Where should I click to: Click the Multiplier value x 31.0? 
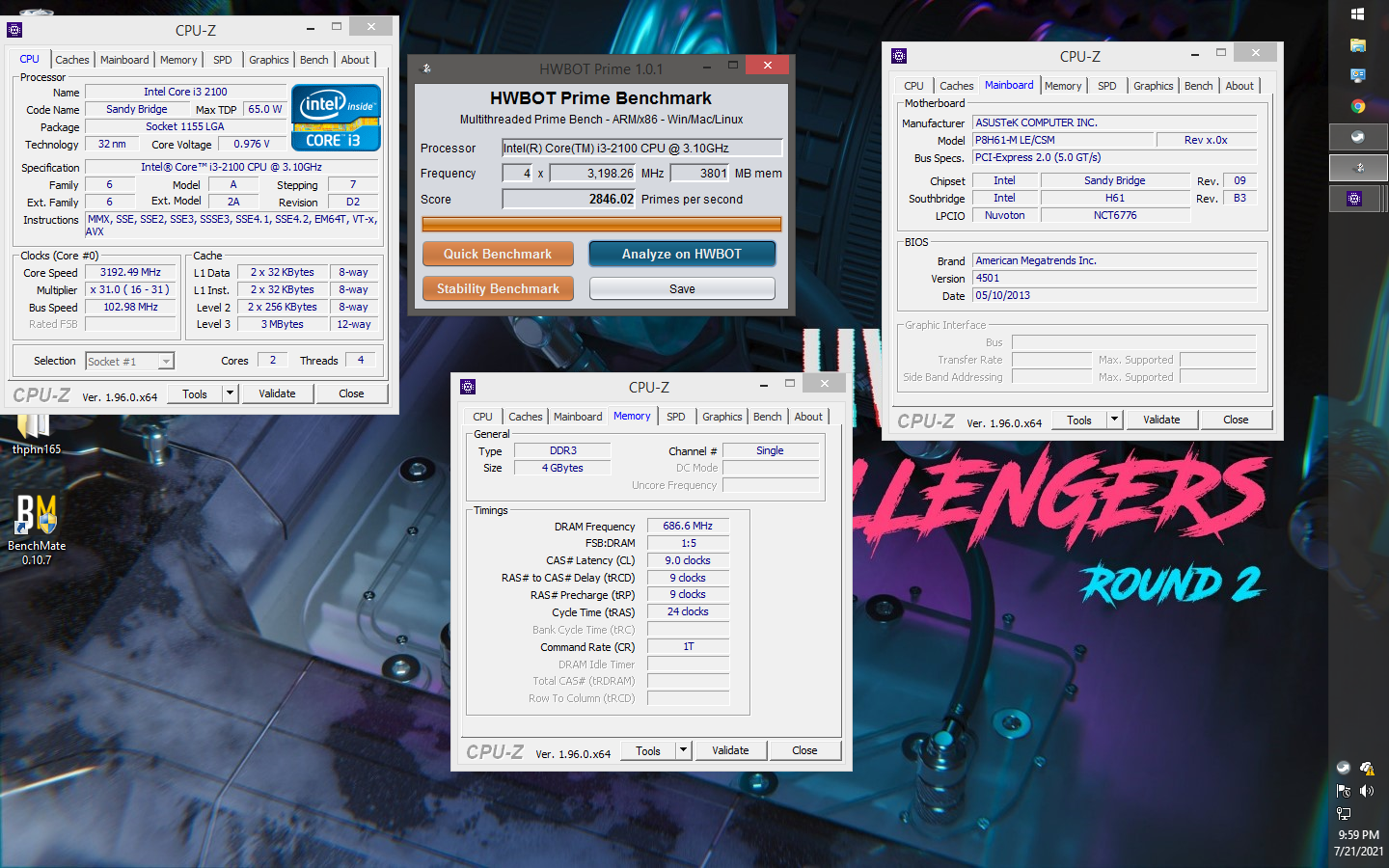tap(131, 289)
